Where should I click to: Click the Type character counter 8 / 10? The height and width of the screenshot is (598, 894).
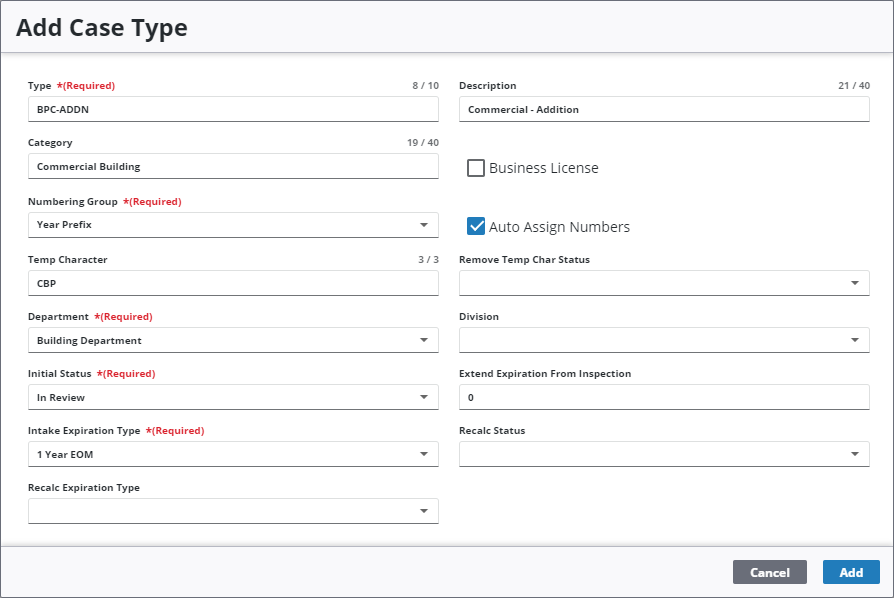(425, 86)
